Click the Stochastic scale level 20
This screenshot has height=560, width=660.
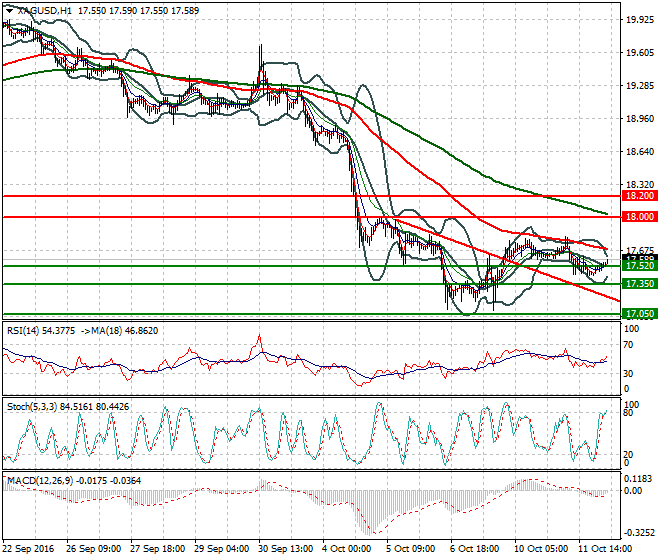628,455
